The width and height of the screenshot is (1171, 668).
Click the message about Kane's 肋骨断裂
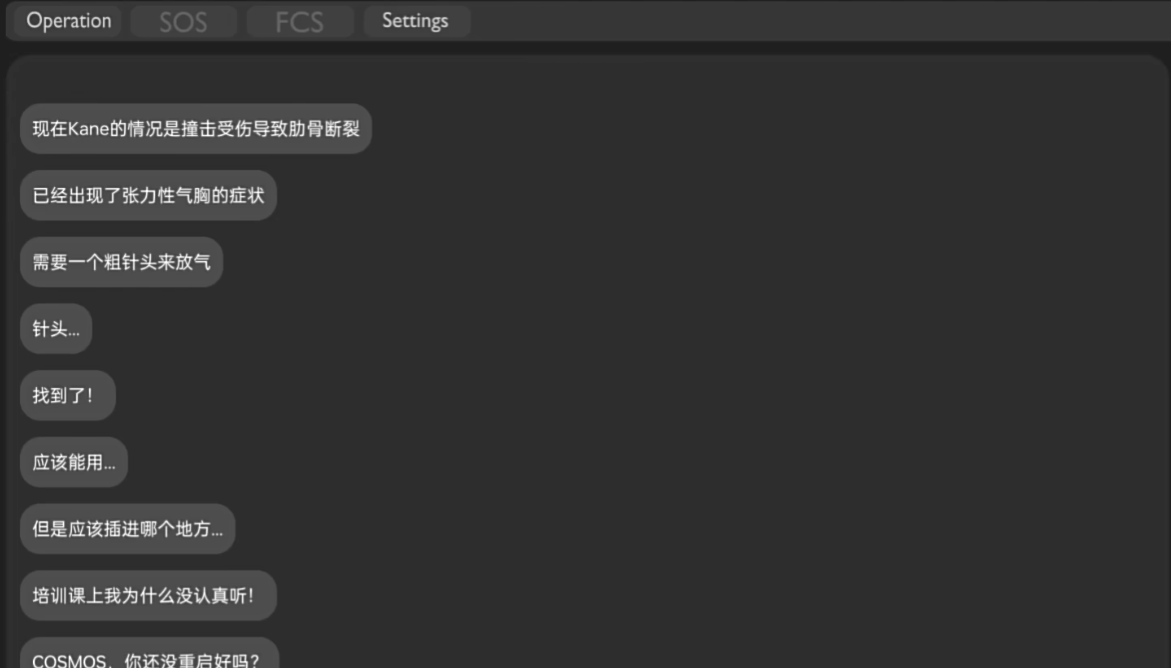click(196, 129)
